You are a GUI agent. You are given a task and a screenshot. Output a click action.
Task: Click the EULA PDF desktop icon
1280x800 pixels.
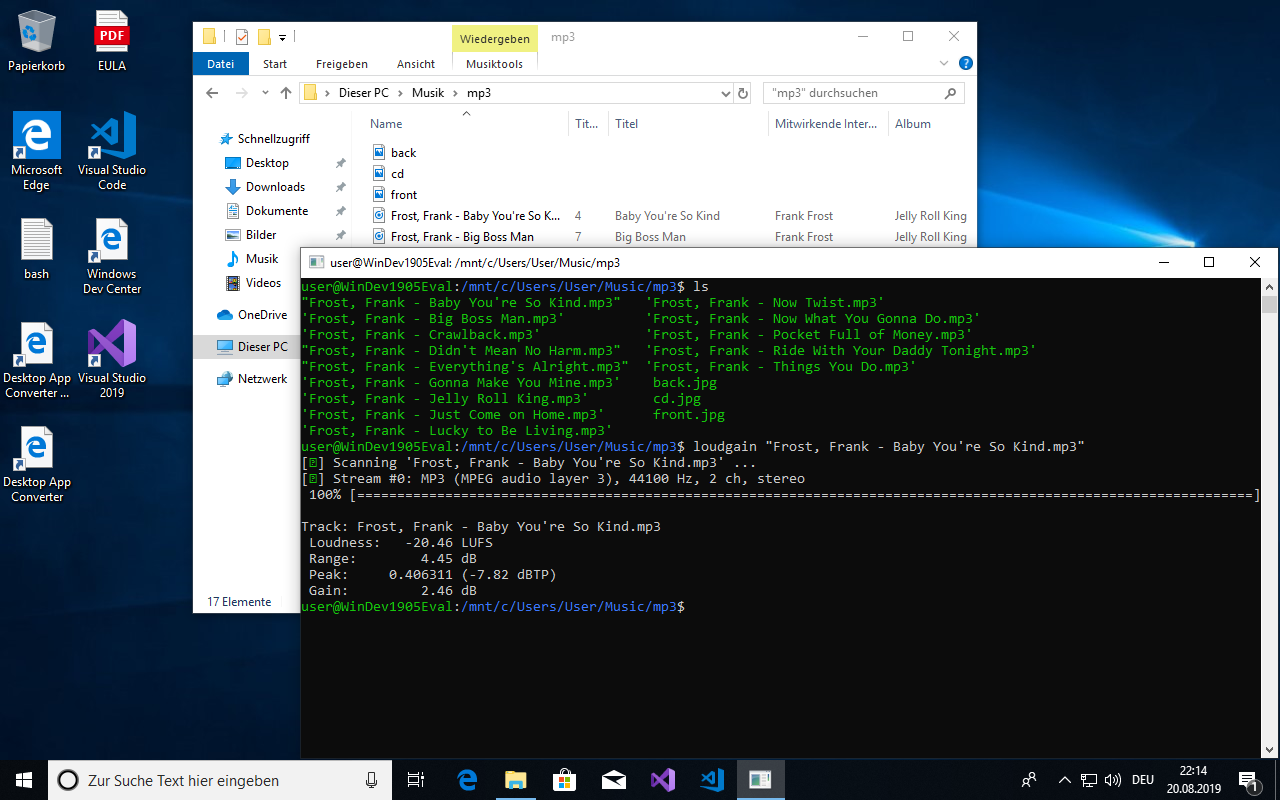point(112,41)
